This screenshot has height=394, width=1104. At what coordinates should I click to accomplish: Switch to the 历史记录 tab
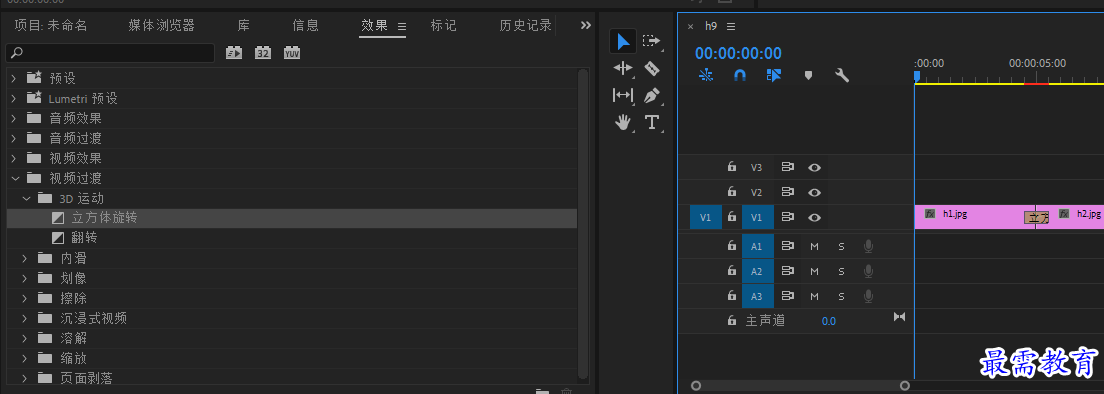pyautogui.click(x=525, y=25)
